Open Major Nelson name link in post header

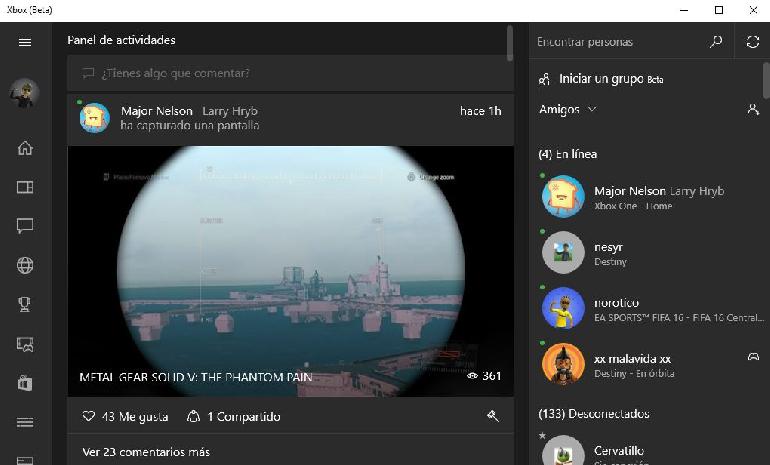point(157,111)
